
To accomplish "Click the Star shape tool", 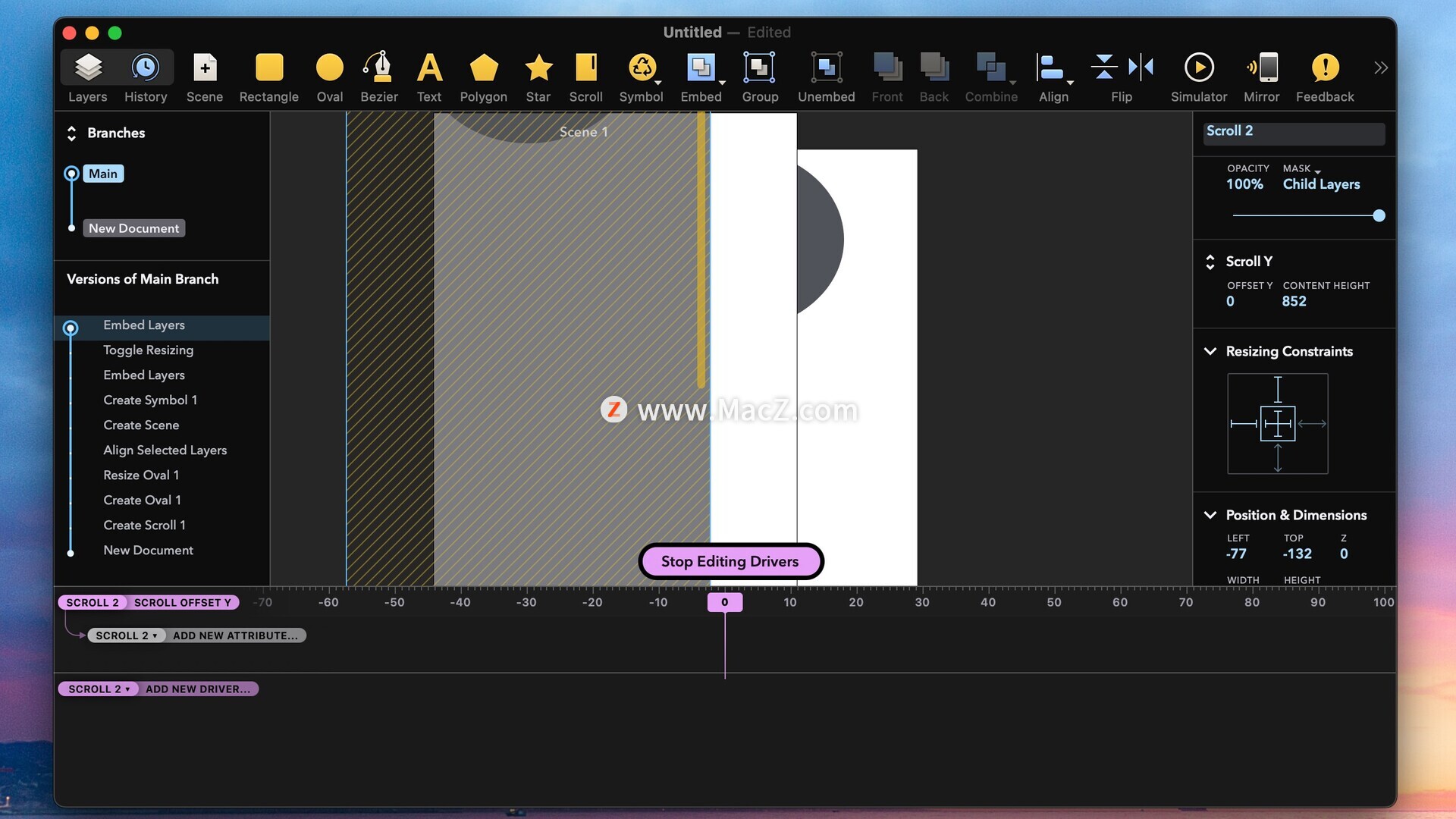I will click(538, 76).
